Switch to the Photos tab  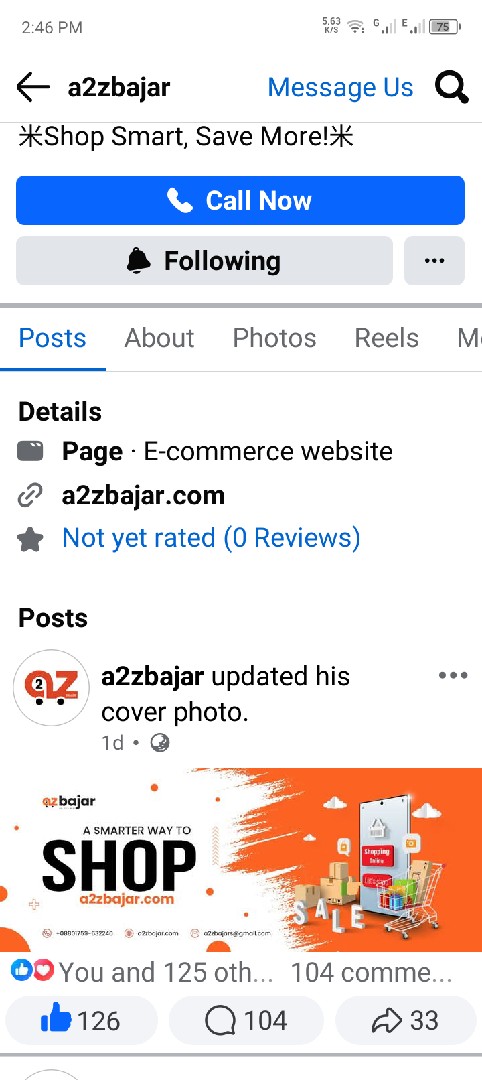[274, 338]
